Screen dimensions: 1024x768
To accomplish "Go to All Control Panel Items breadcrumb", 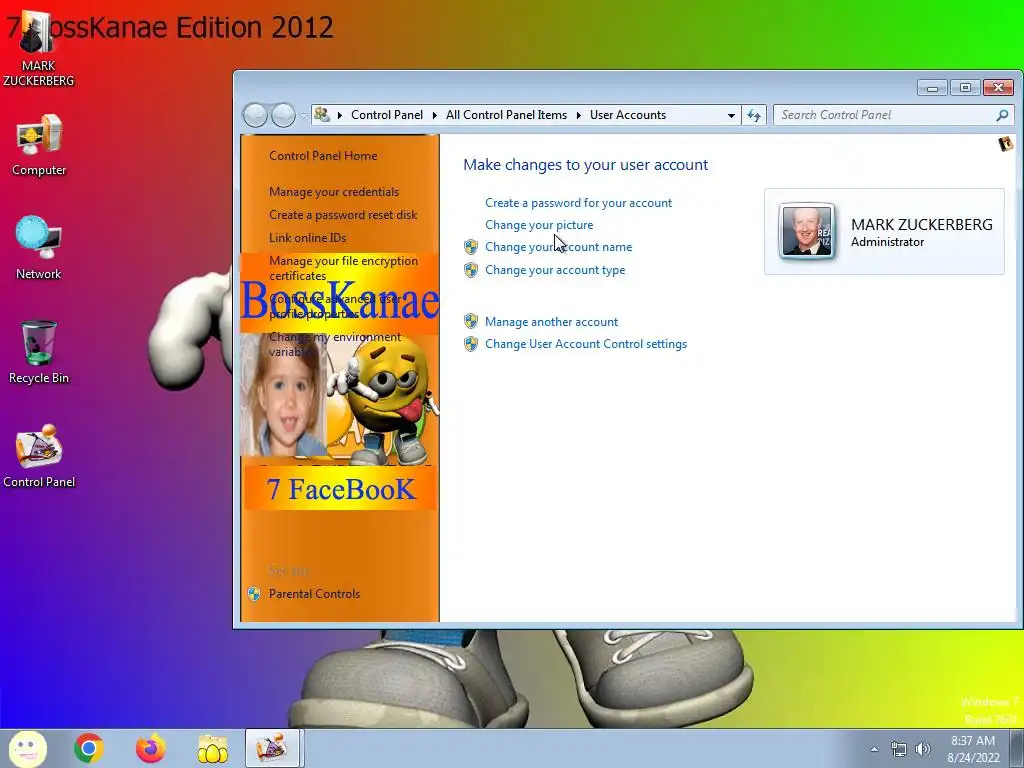I will pos(506,115).
